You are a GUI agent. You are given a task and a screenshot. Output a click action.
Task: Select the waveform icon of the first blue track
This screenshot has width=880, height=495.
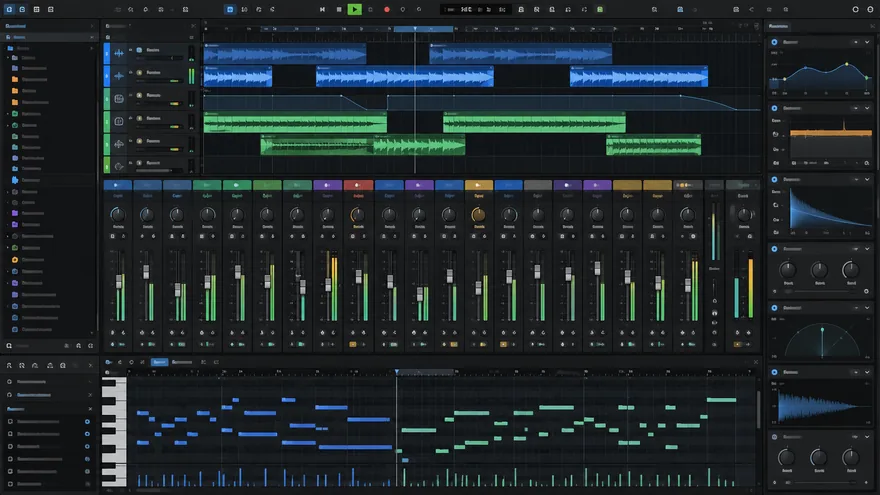119,53
